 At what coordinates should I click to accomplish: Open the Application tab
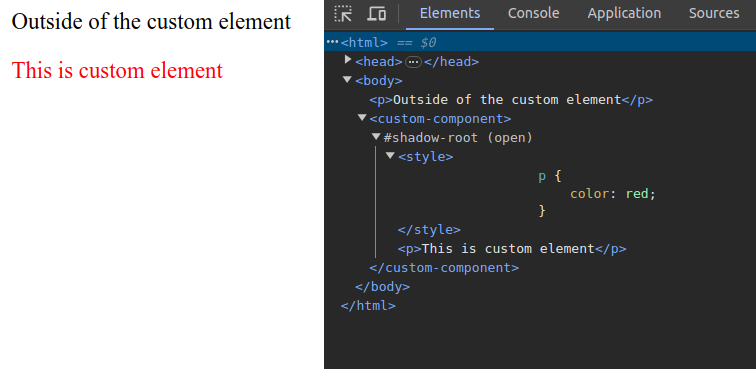coord(624,14)
